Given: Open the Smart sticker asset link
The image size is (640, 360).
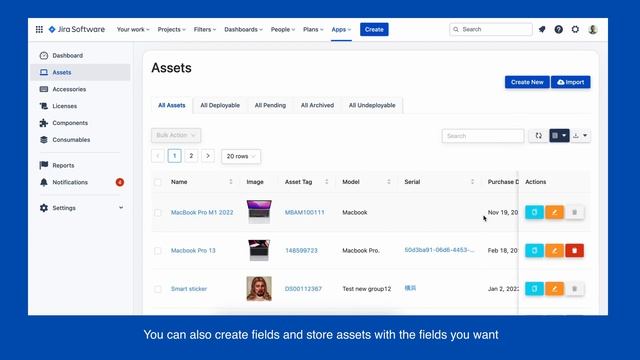Looking at the screenshot, I should click(x=189, y=289).
